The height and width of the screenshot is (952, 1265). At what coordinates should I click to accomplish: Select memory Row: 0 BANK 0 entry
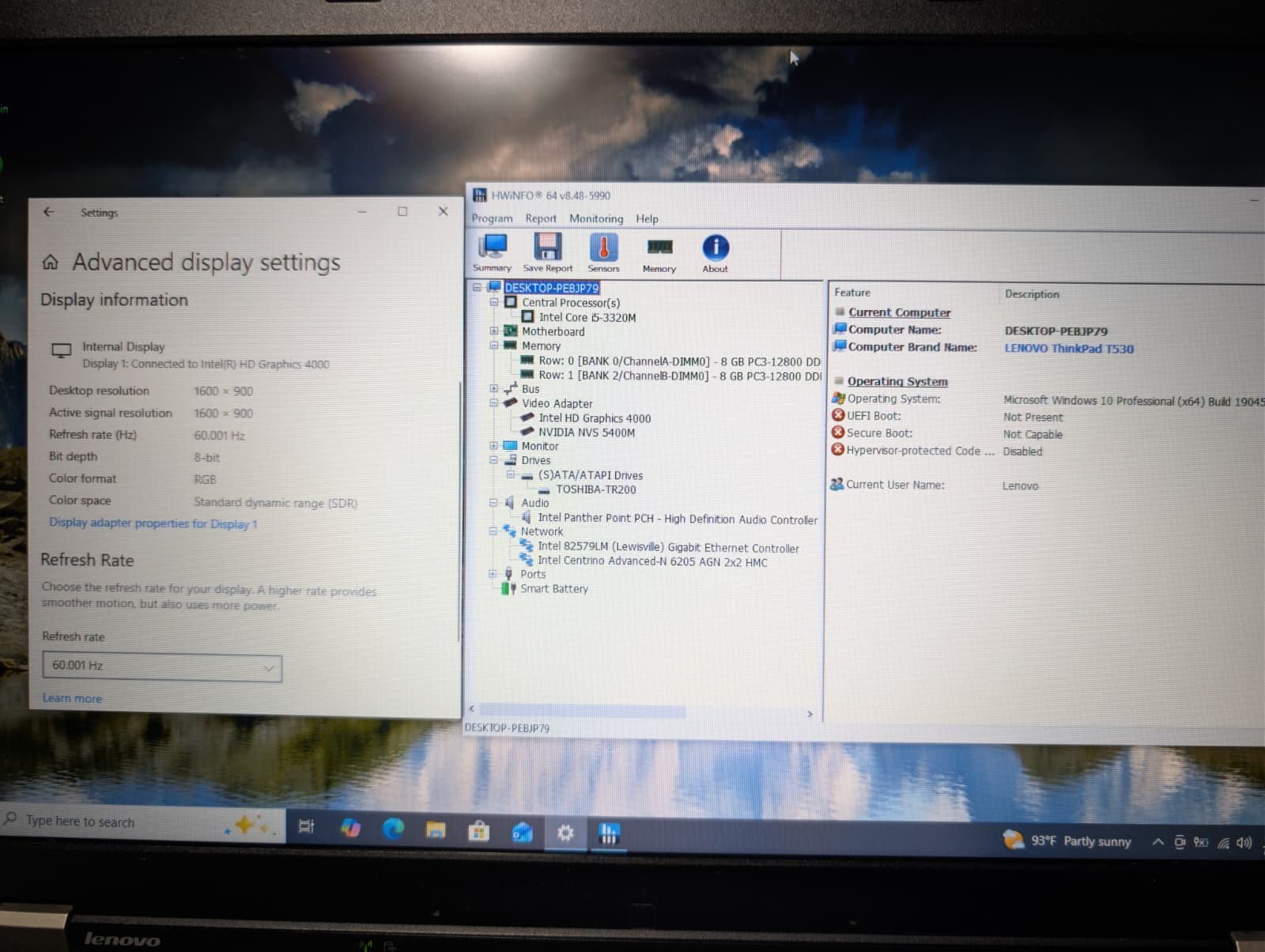point(680,361)
